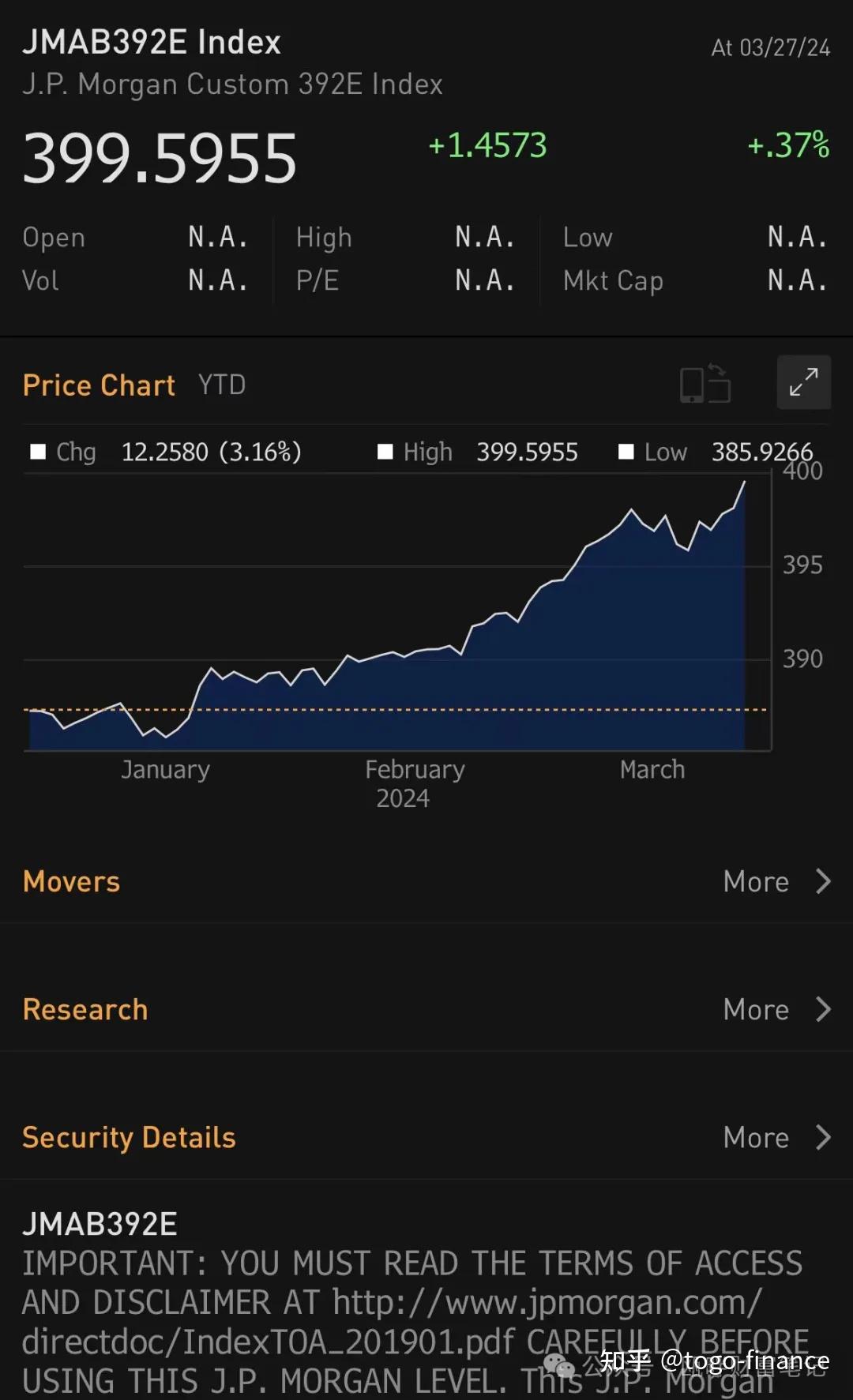
Task: Tap the P/E field label
Action: click(x=318, y=281)
